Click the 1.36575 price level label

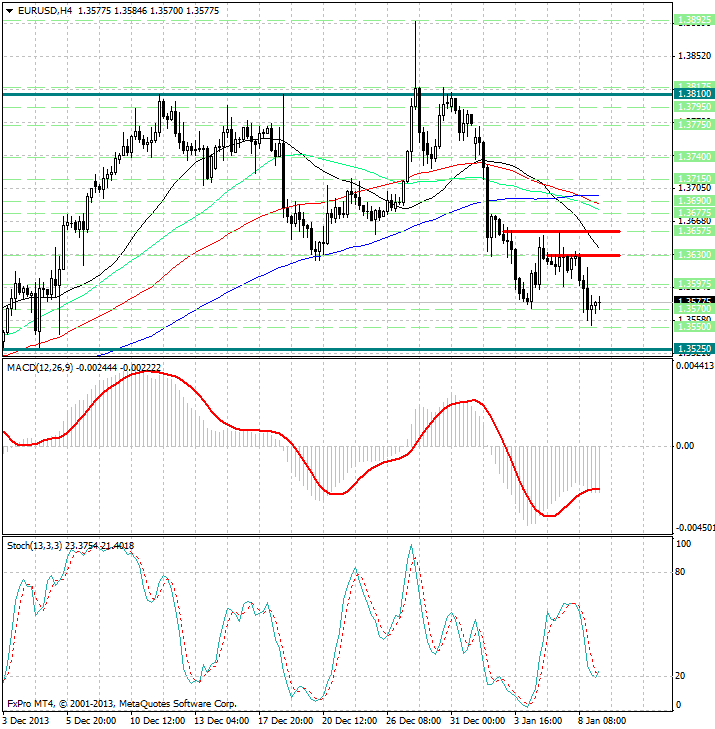tap(693, 230)
